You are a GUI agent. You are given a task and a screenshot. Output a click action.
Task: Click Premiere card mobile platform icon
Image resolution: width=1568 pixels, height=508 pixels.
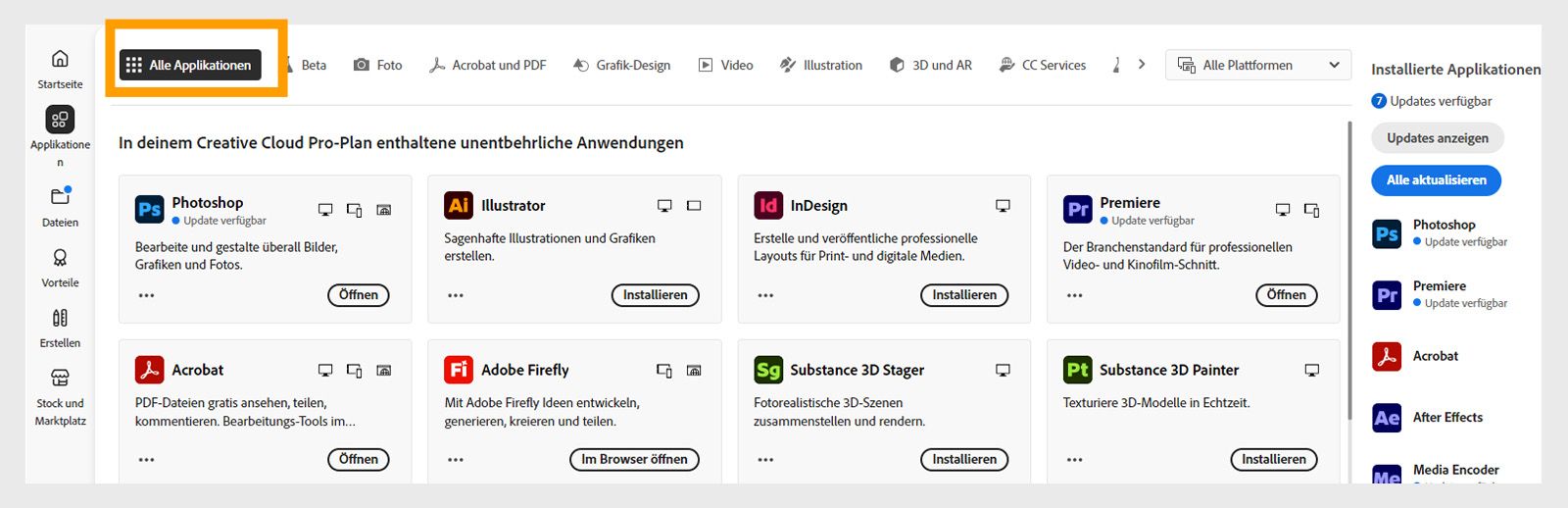pyautogui.click(x=1312, y=210)
